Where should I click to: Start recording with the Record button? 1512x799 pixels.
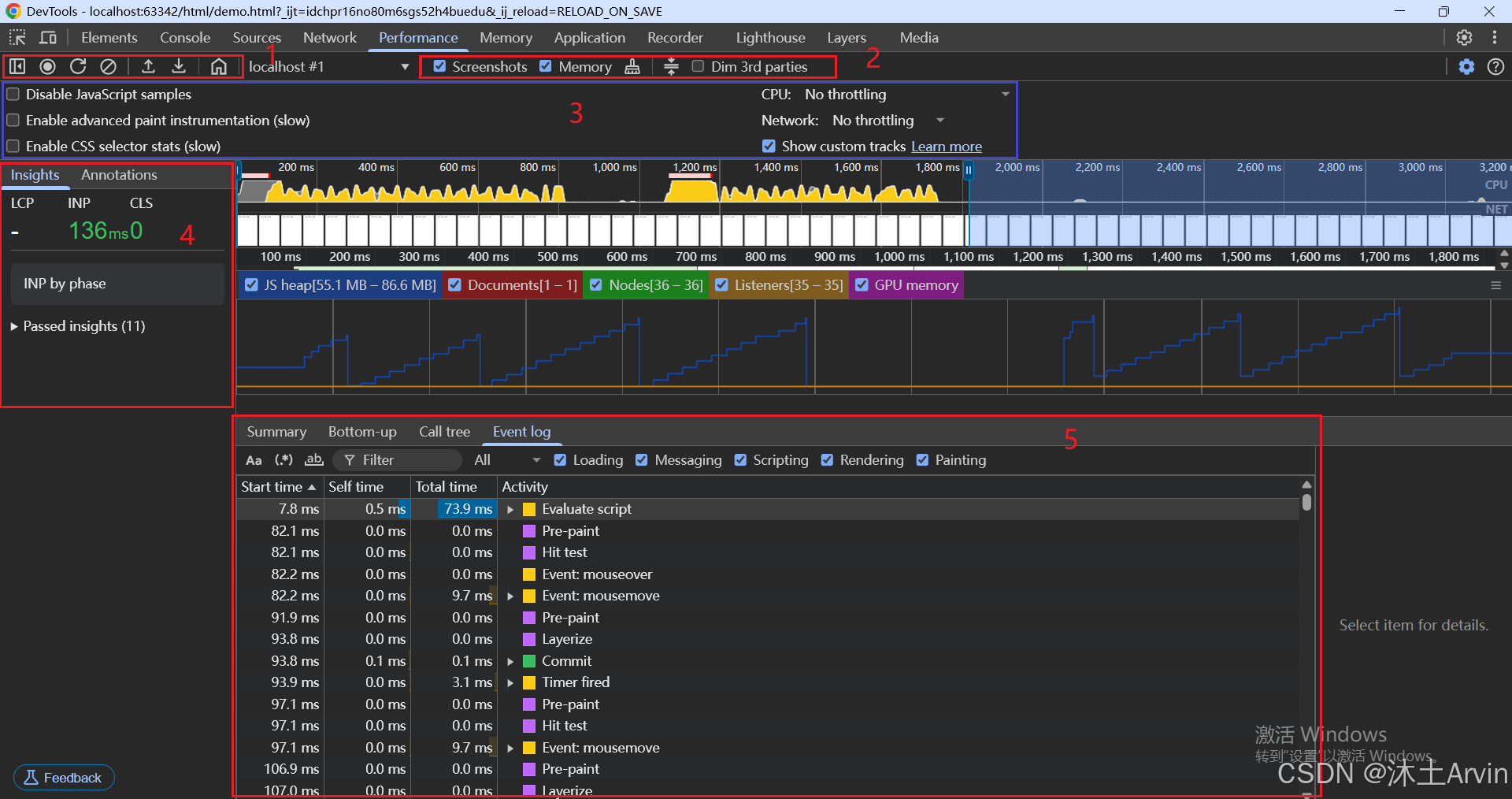(47, 66)
